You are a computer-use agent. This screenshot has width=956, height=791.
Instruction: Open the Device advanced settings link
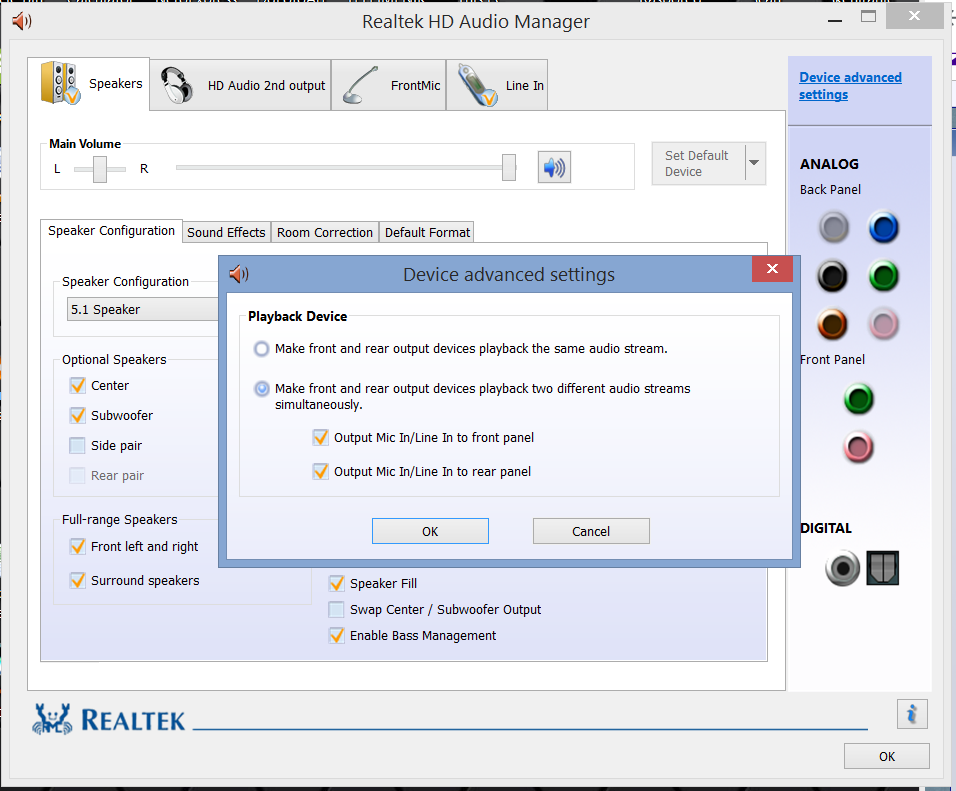click(850, 86)
